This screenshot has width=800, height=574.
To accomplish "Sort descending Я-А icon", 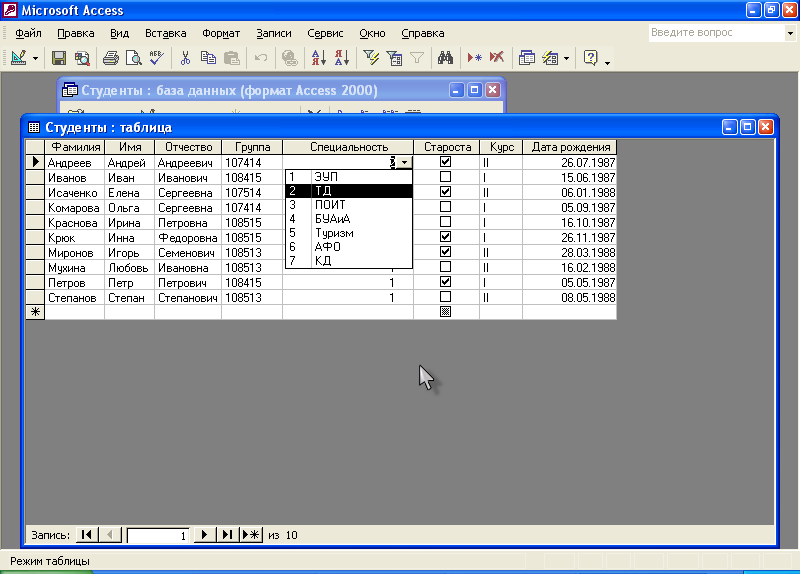I will pos(342,58).
